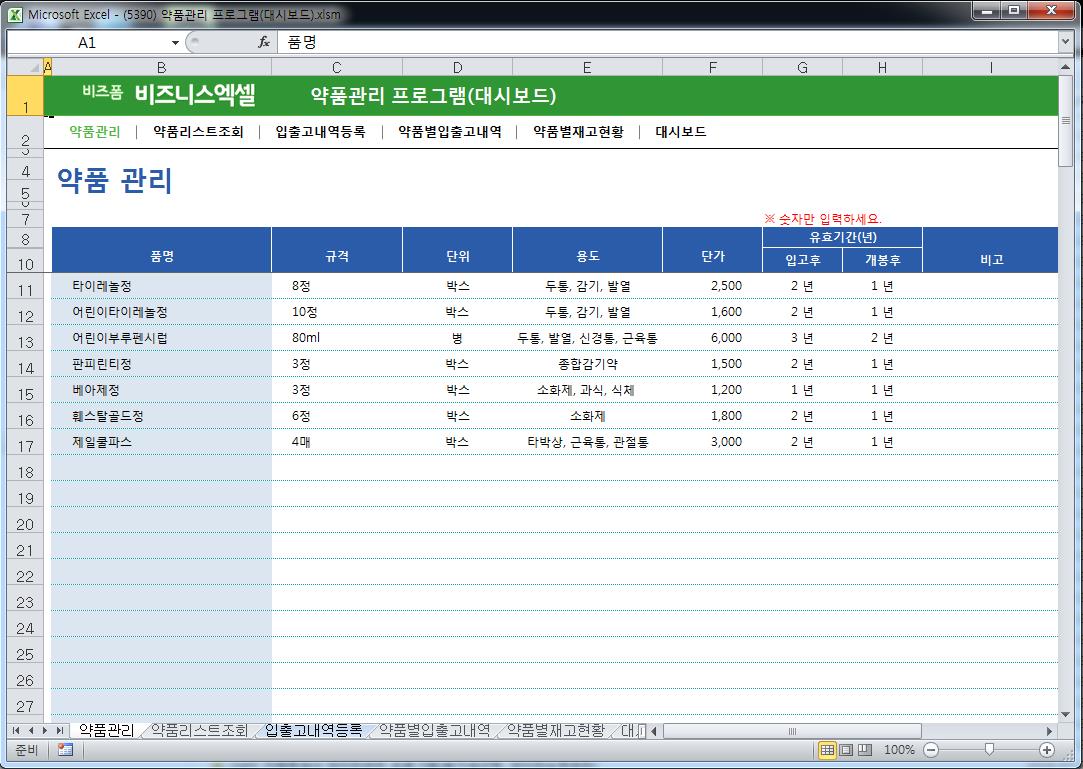Click the Select All corner button
Viewport: 1083px width, 769px height.
[25, 67]
